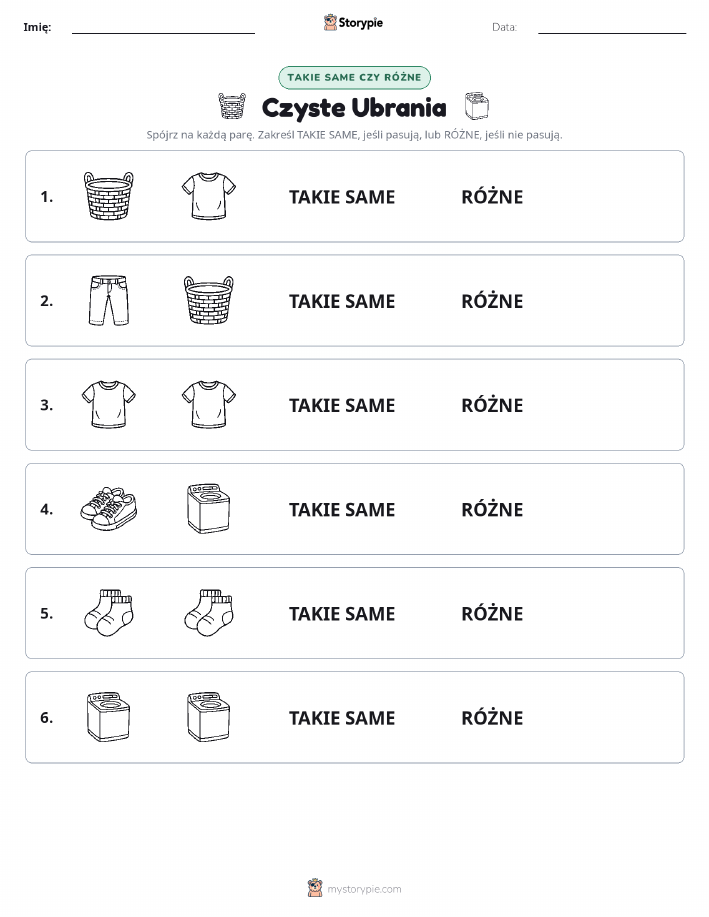The image size is (709, 917).
Task: Click the left T-shirt icon in row 3
Action: coord(109,404)
